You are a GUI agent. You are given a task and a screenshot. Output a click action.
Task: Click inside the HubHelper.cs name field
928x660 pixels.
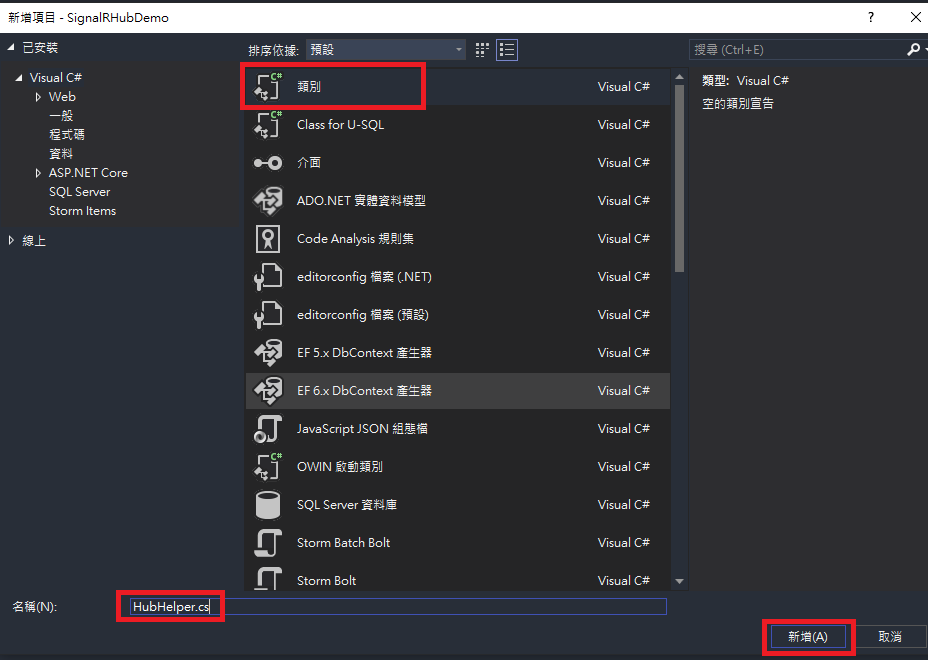[170, 606]
